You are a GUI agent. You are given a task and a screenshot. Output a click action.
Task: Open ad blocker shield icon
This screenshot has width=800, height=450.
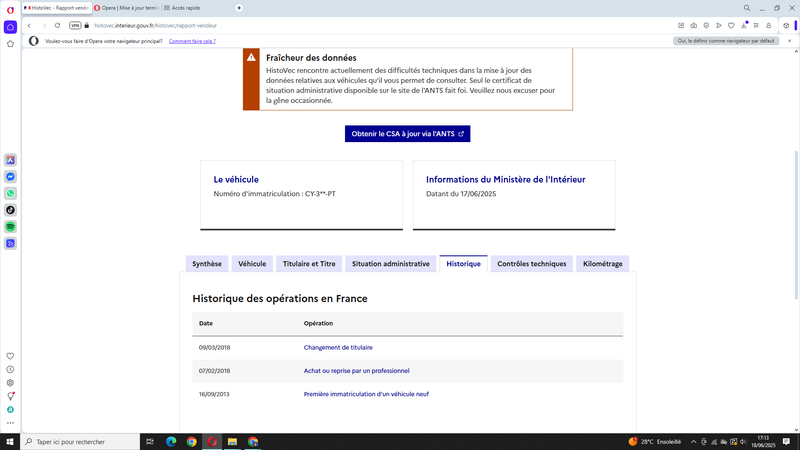706,26
